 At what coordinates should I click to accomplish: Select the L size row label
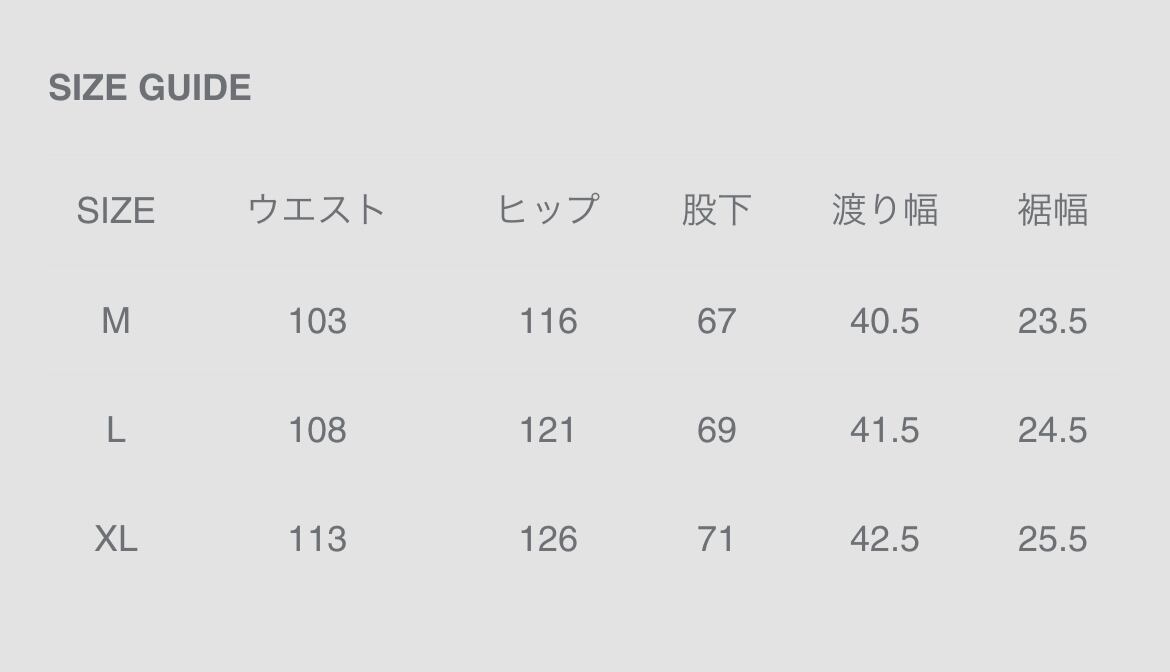pyautogui.click(x=116, y=430)
